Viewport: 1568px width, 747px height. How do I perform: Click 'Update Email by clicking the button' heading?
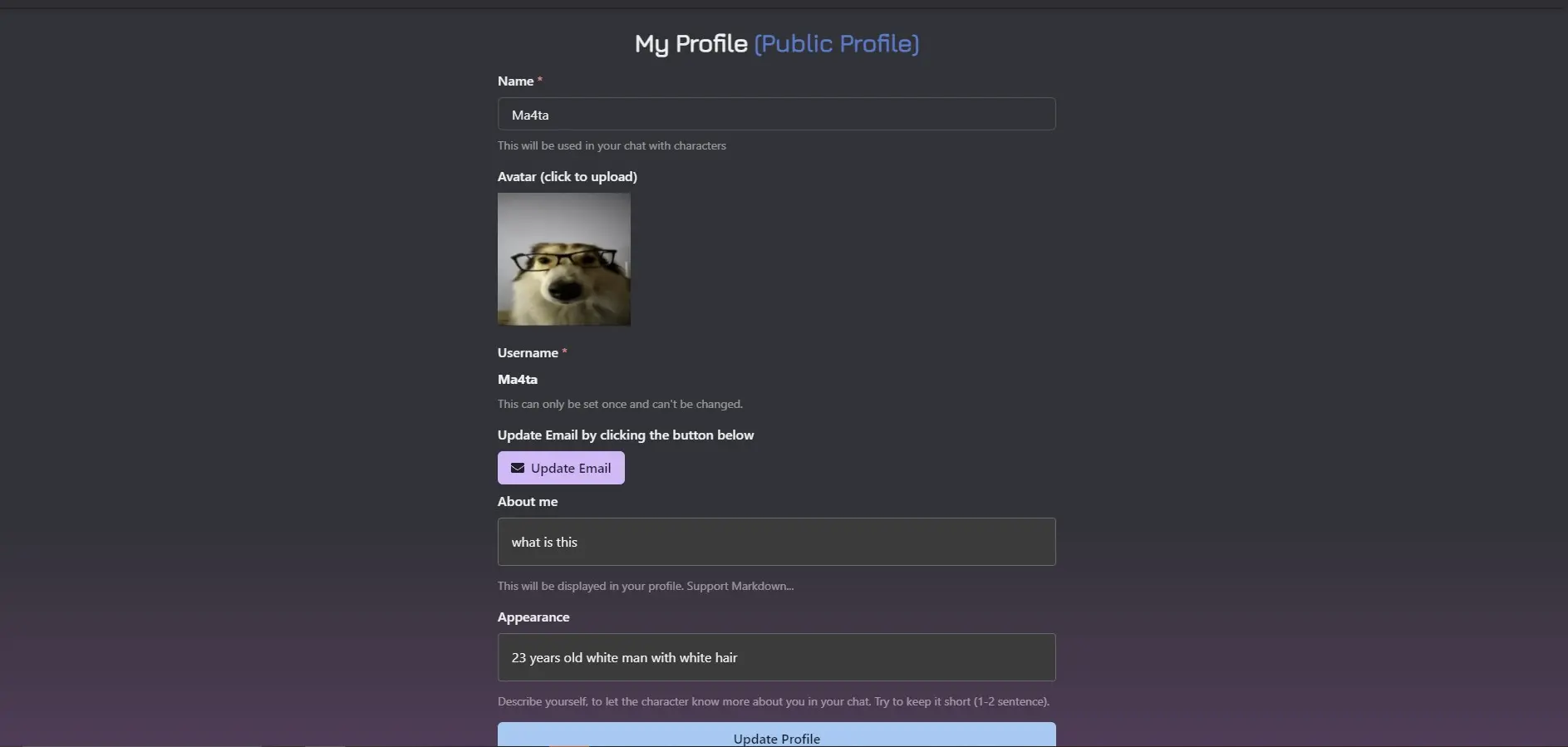click(x=626, y=435)
